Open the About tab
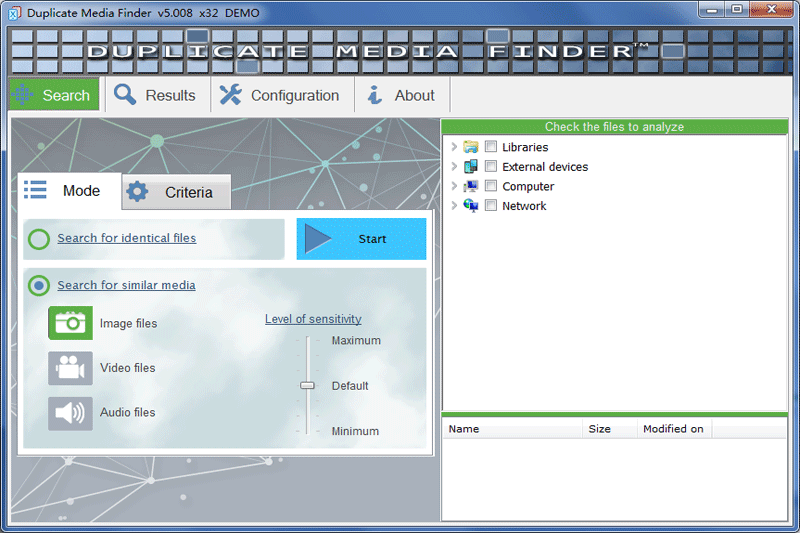The width and height of the screenshot is (800, 533). click(x=403, y=95)
